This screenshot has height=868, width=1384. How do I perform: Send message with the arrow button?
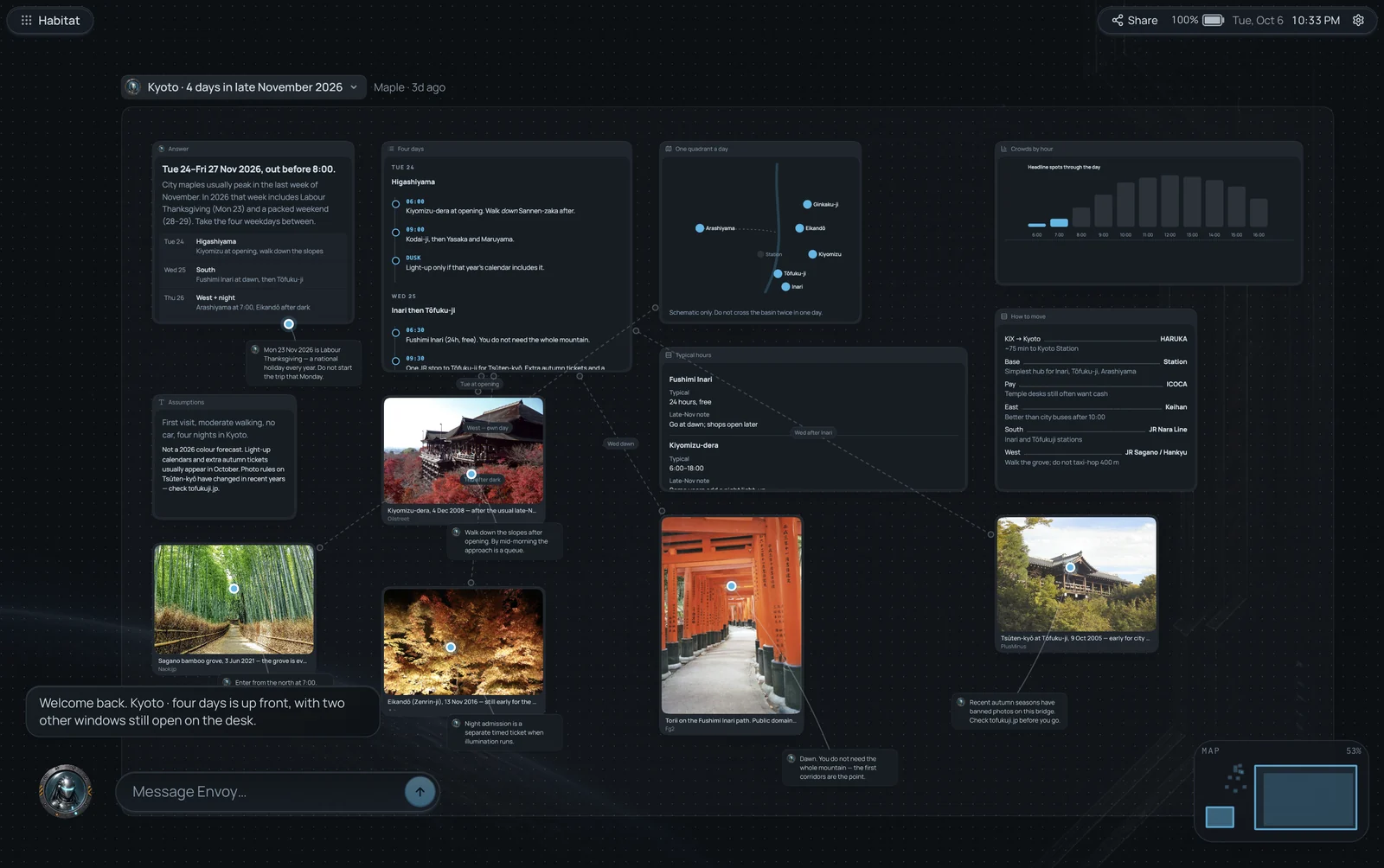point(420,791)
